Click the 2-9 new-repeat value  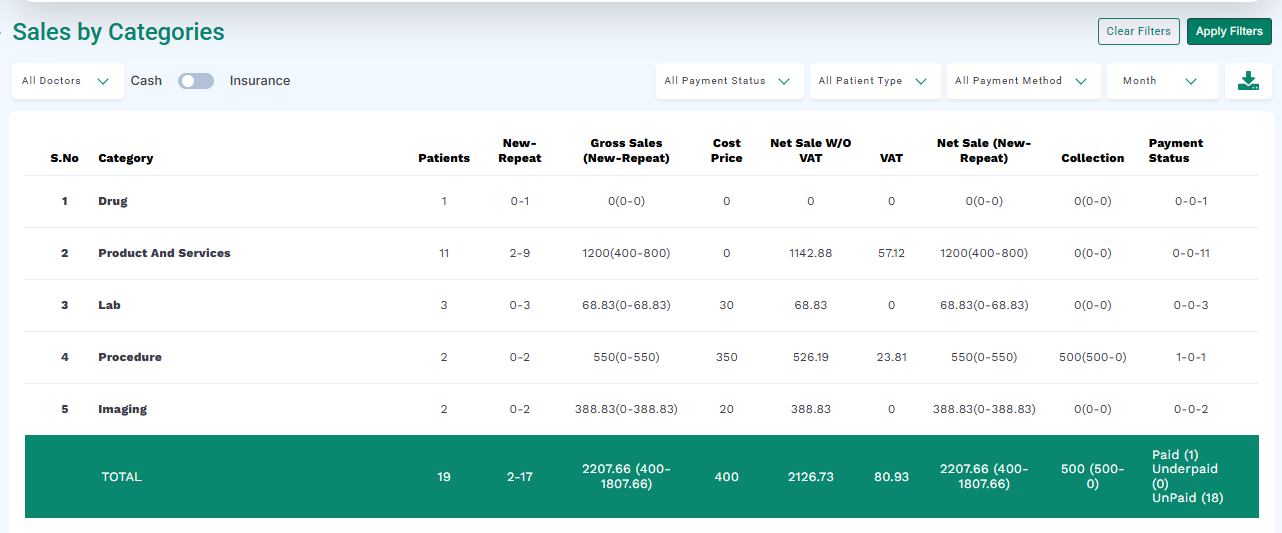[520, 253]
